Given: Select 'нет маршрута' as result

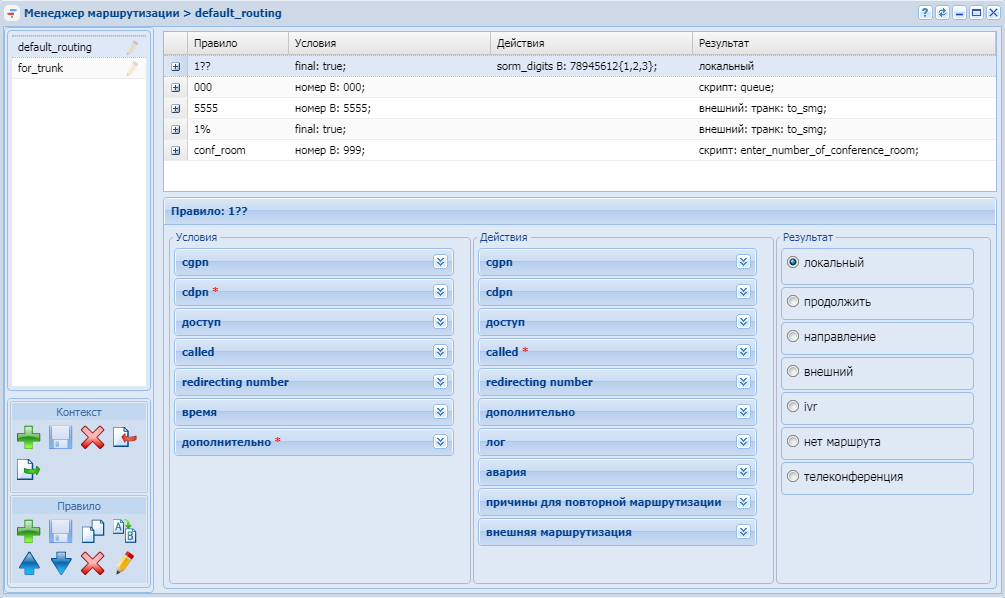Looking at the screenshot, I should coord(794,441).
